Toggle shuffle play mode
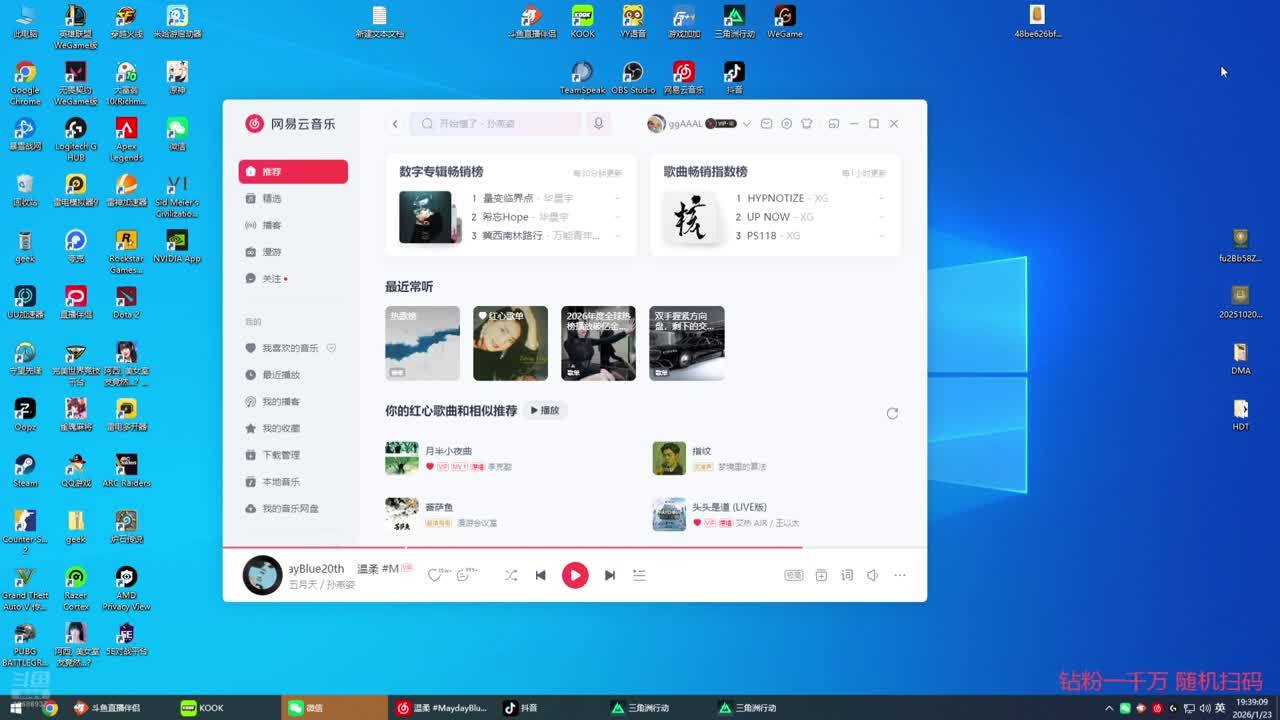The image size is (1280, 720). (x=511, y=576)
